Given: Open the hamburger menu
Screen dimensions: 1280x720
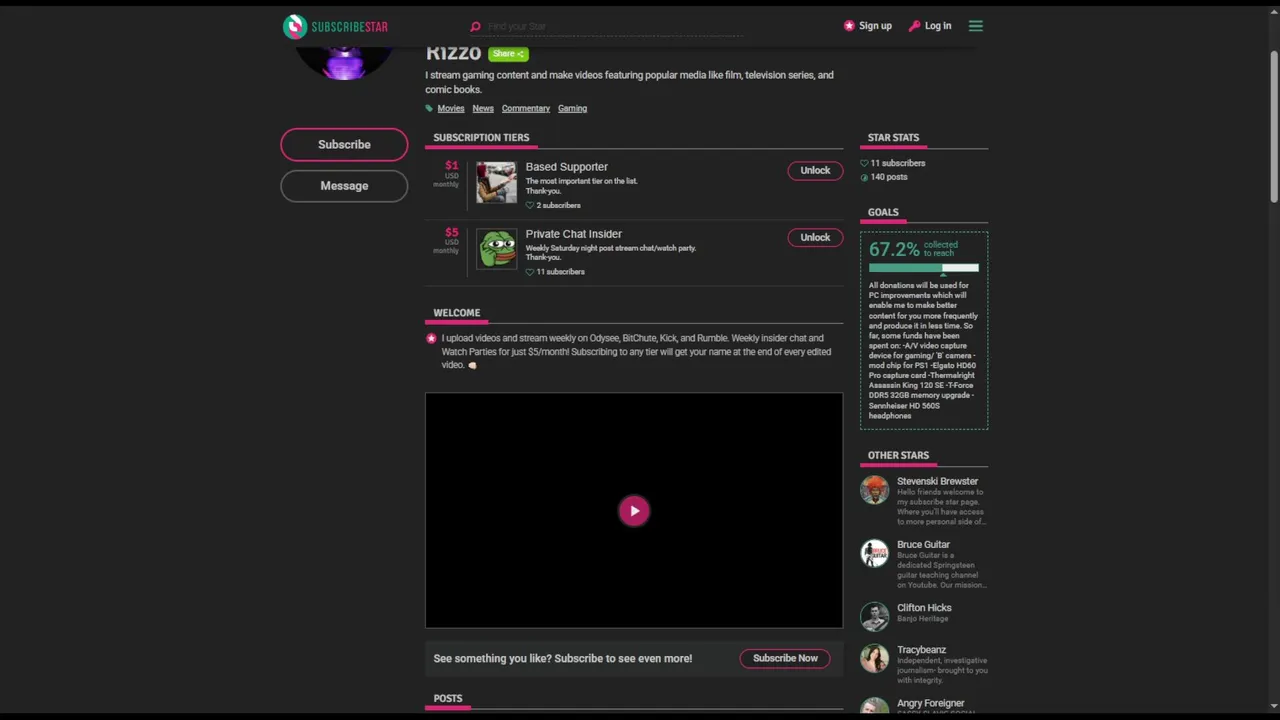Looking at the screenshot, I should pos(975,26).
